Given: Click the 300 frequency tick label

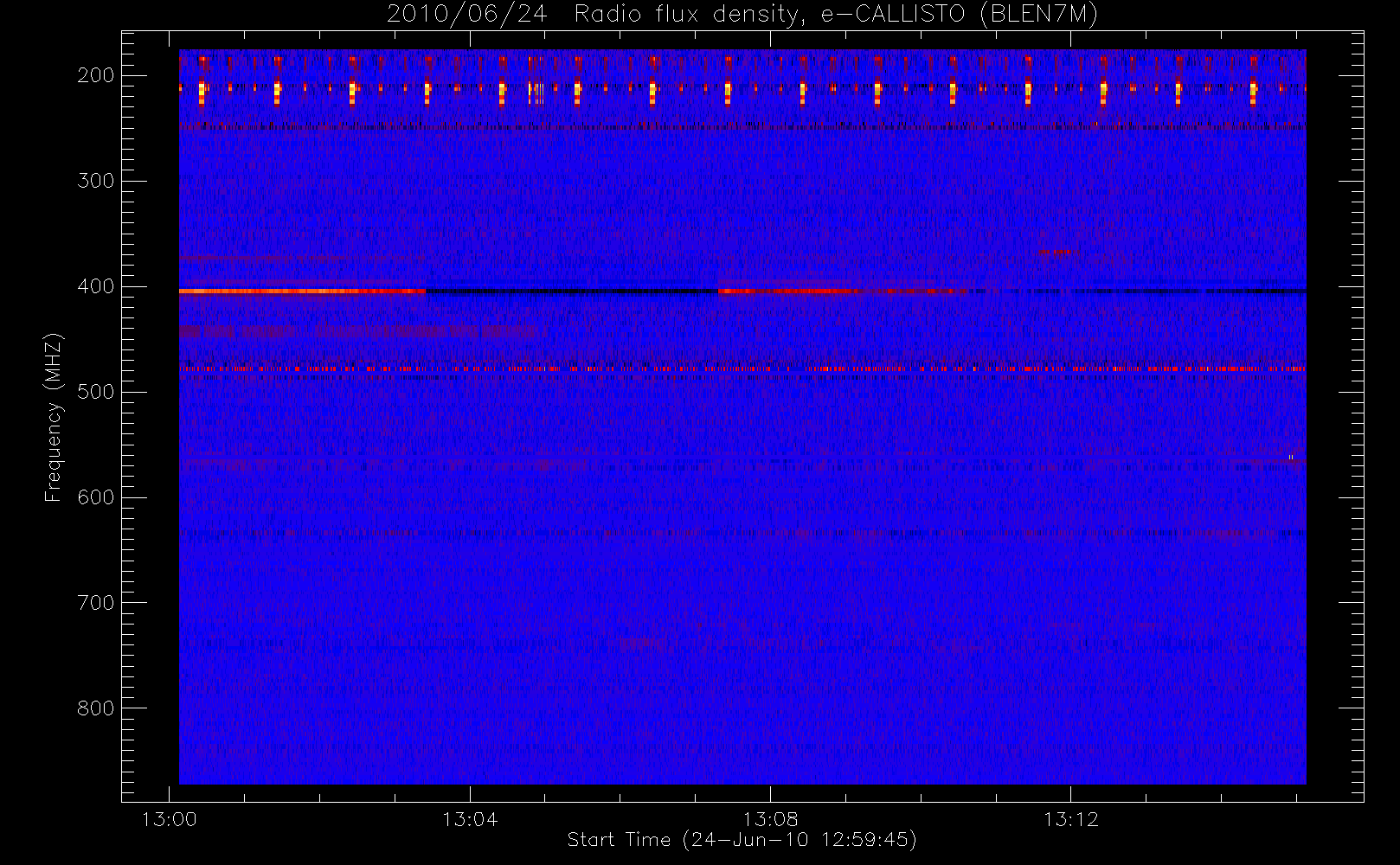Looking at the screenshot, I should [x=96, y=181].
